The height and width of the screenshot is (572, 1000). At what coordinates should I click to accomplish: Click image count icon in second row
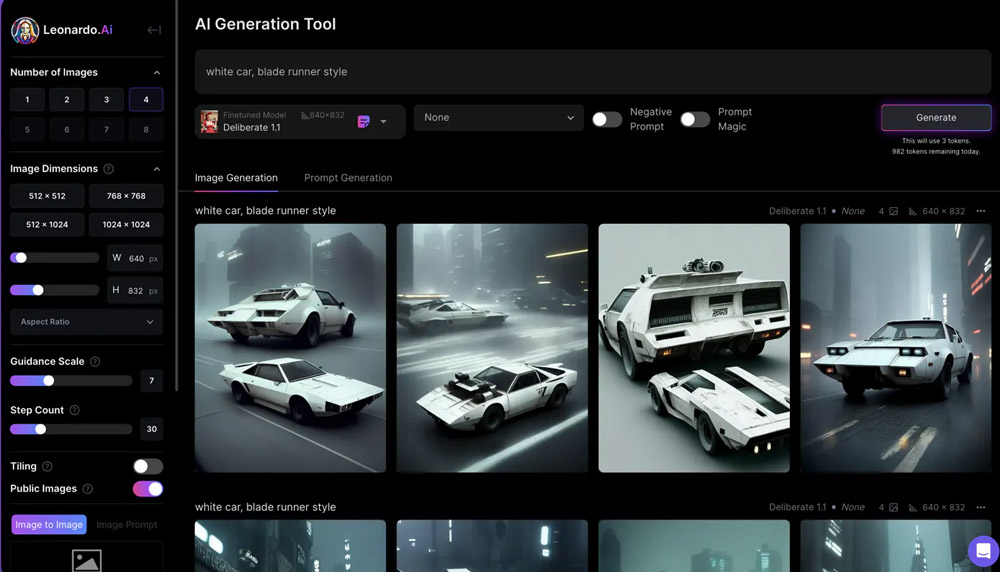tap(893, 507)
